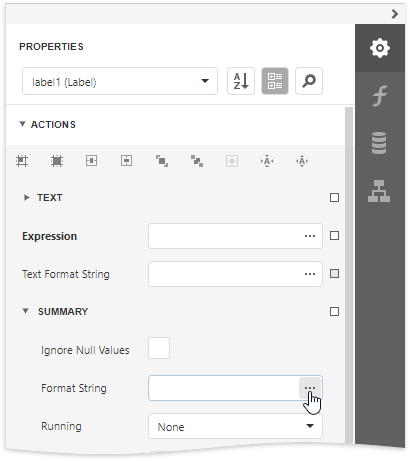Screen dimensions: 410x461
Task: Click the Running label text
Action: 61,426
